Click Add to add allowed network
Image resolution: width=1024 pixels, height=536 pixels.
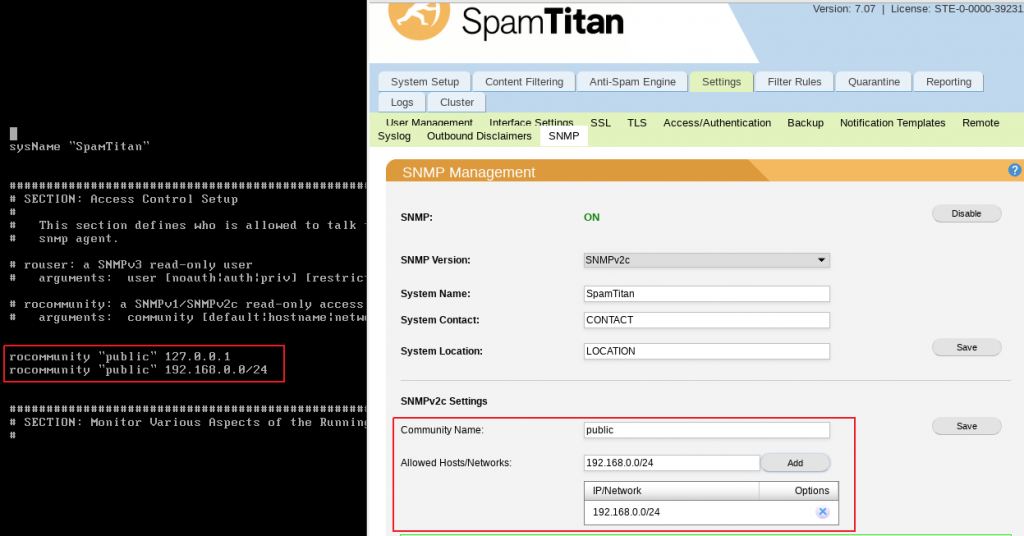pyautogui.click(x=795, y=463)
